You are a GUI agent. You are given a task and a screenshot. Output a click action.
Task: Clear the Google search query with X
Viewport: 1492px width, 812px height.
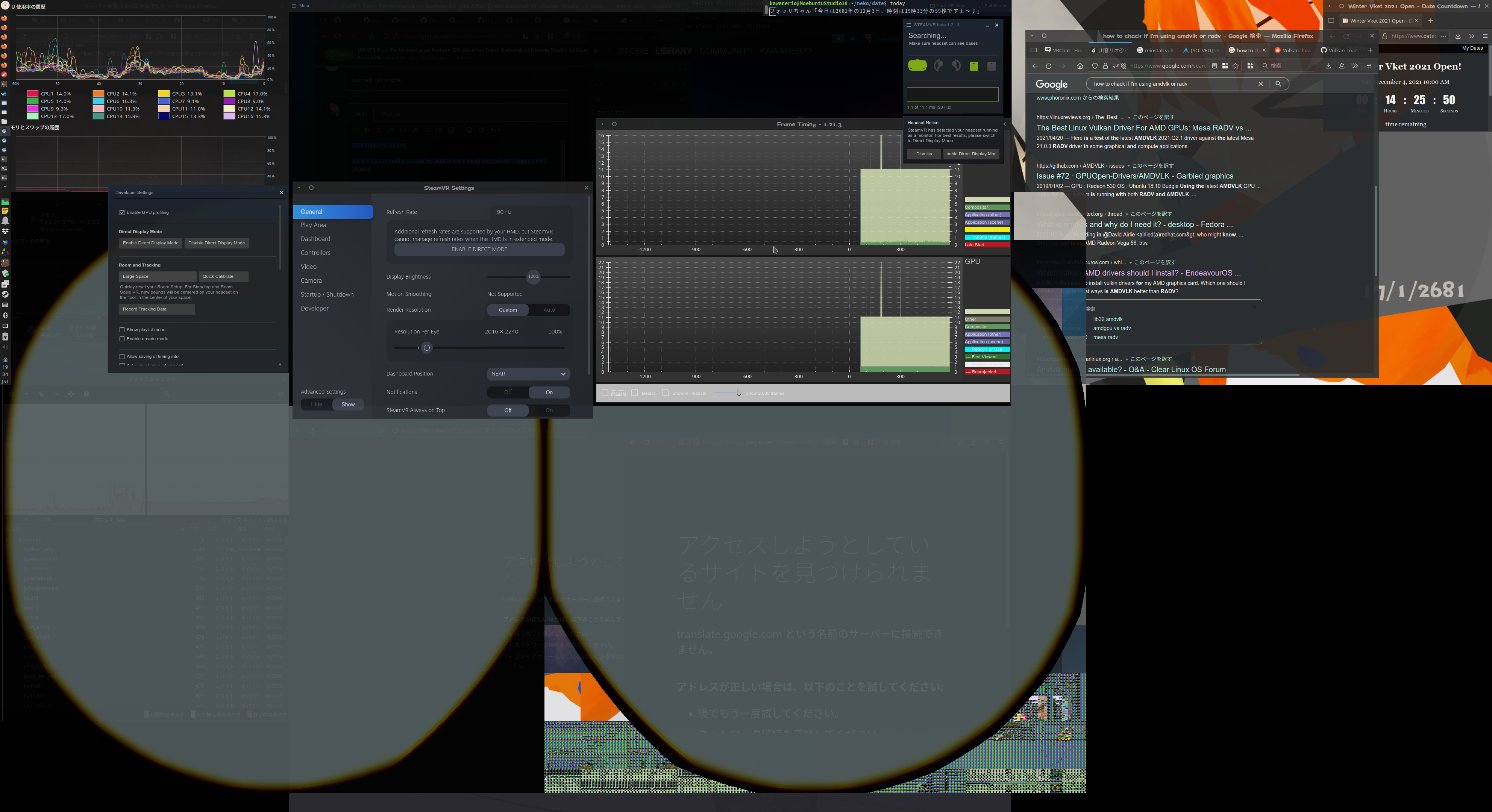[x=1260, y=84]
